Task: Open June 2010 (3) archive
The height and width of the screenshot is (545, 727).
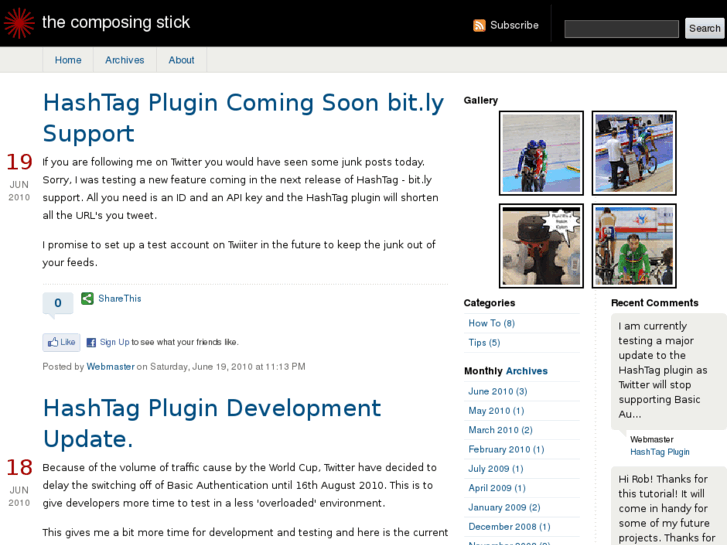Action: [x=497, y=391]
